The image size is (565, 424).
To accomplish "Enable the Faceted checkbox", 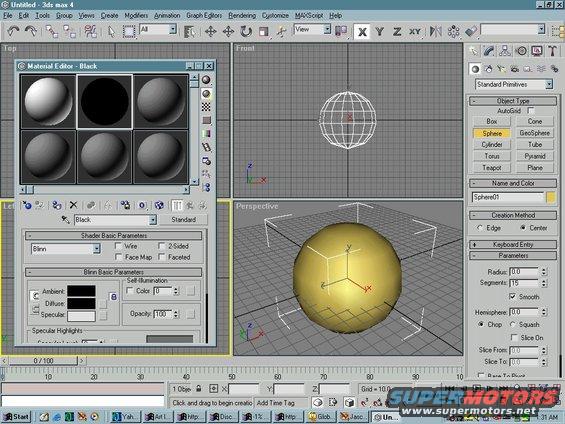I will [161, 257].
